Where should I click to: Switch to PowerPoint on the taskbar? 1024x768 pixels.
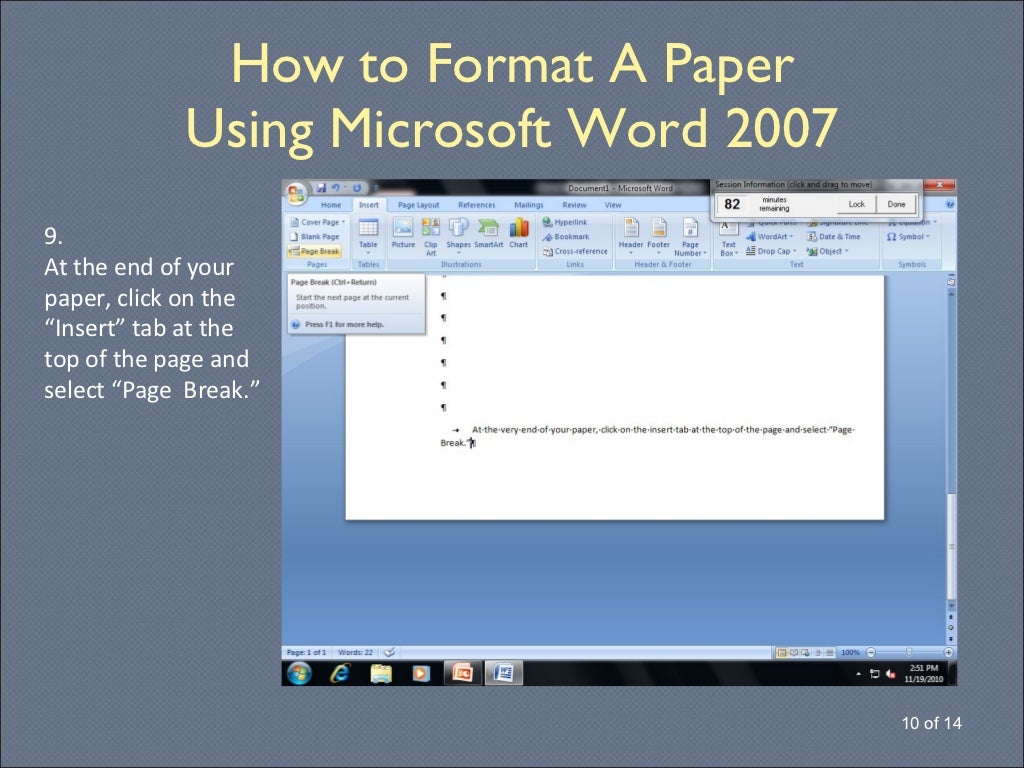pyautogui.click(x=463, y=673)
